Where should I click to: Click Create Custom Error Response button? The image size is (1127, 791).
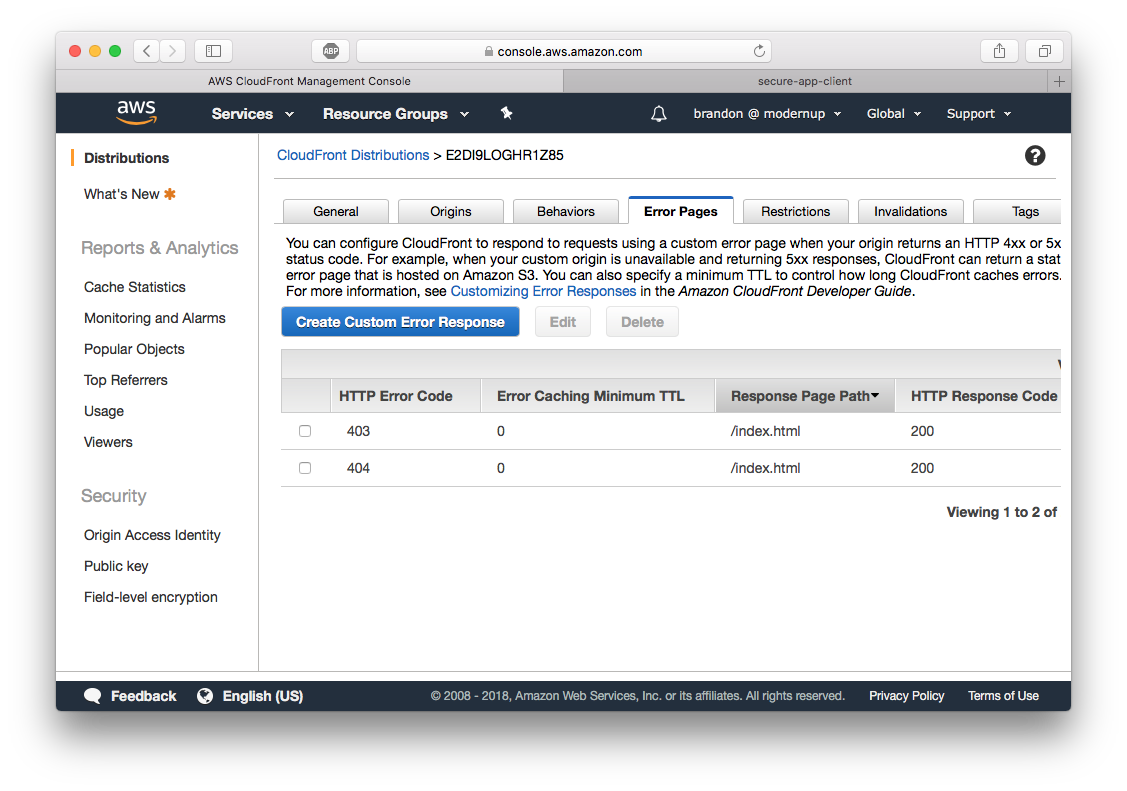pos(400,322)
